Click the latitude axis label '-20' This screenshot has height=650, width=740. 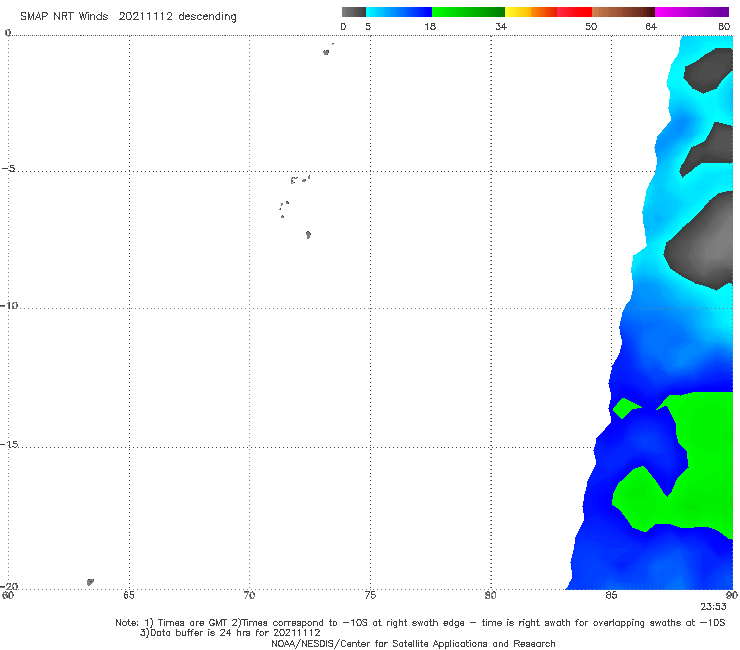(x=9, y=586)
